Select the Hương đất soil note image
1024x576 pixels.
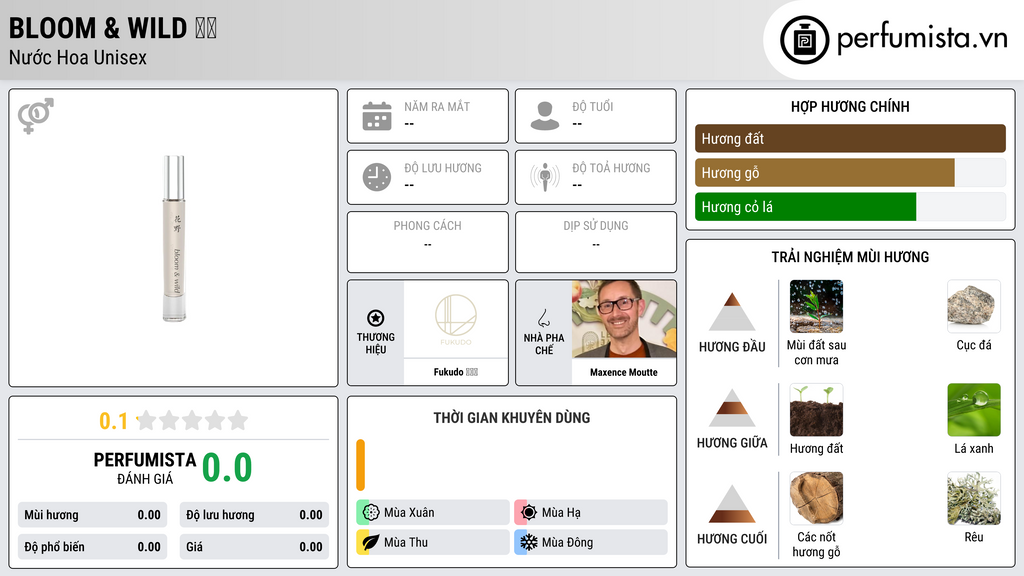point(816,409)
